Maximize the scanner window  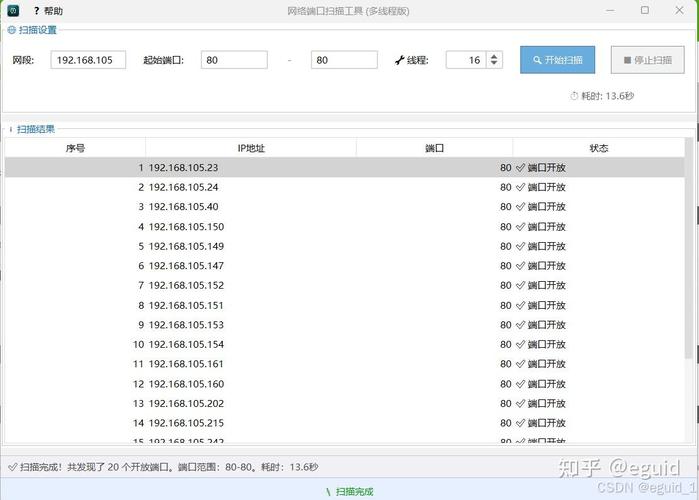tap(645, 10)
